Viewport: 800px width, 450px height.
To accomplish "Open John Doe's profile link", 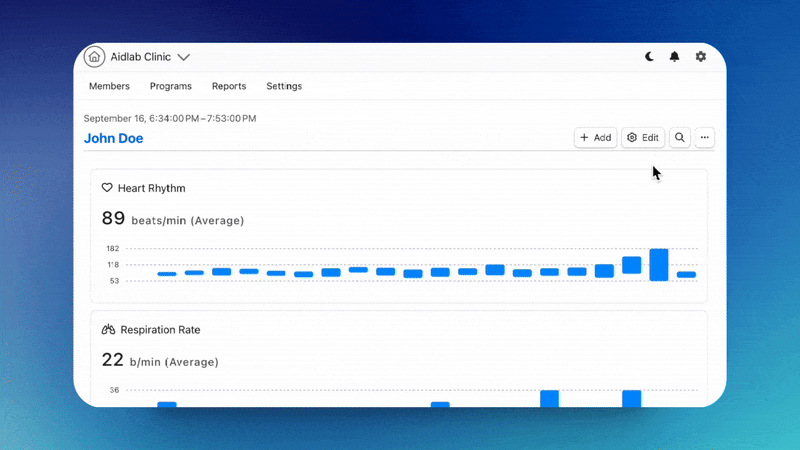I will [113, 138].
